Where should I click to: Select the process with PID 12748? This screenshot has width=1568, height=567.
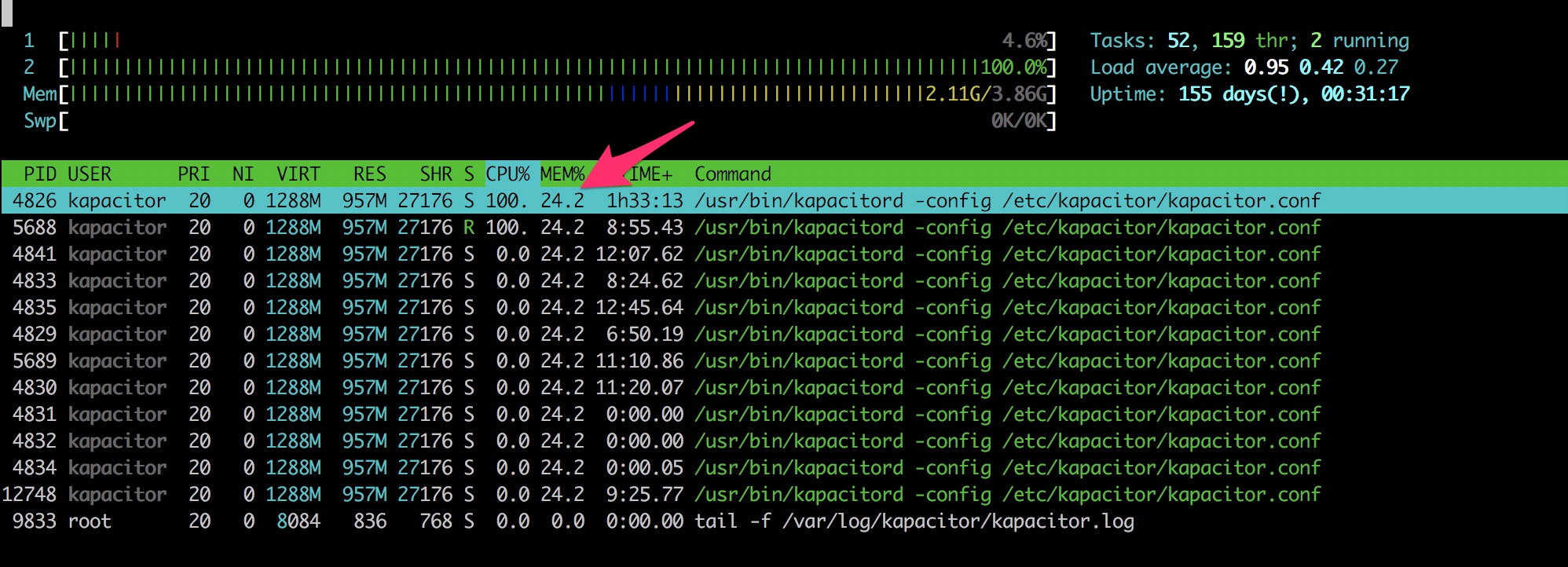point(784,494)
